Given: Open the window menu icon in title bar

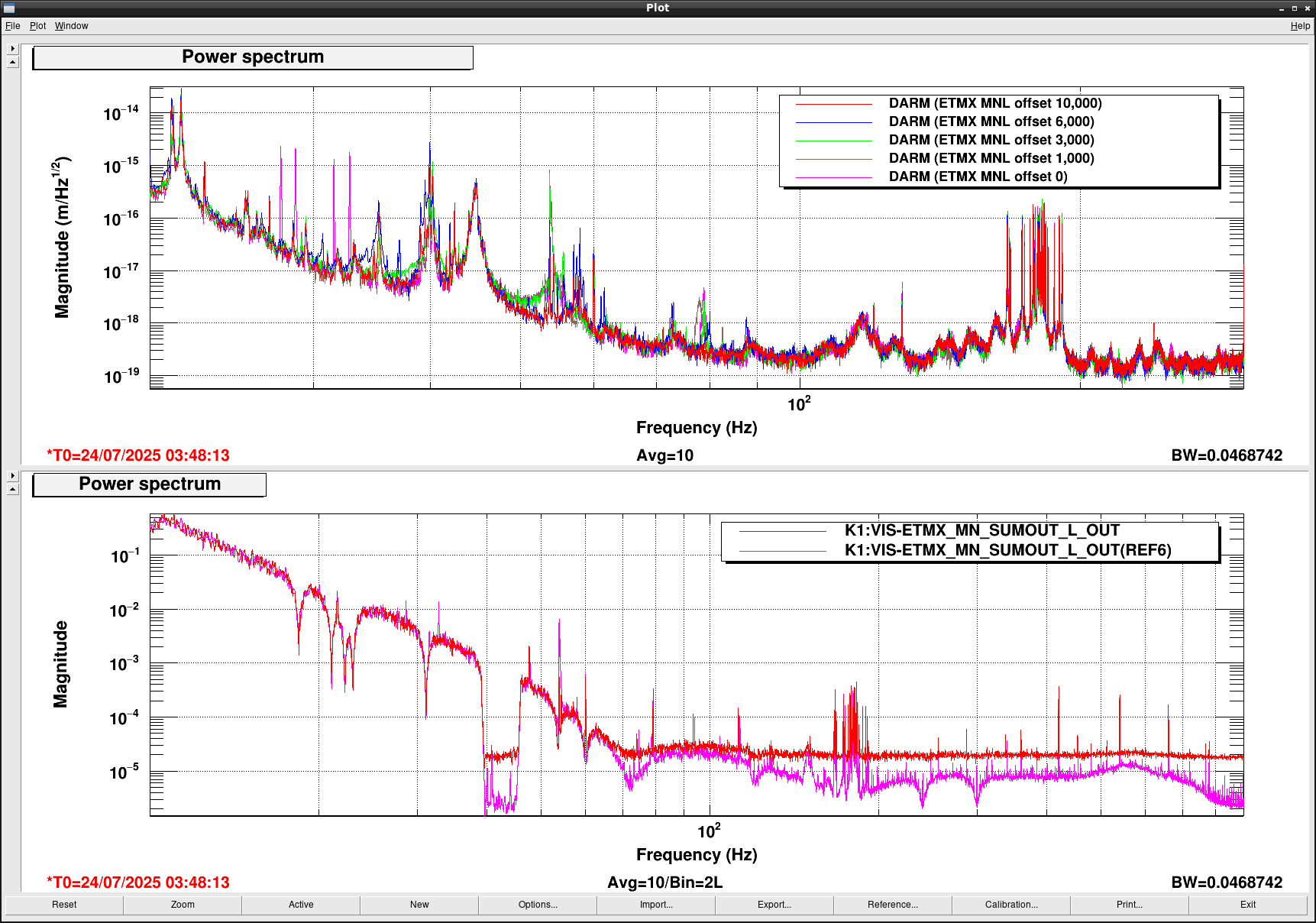Looking at the screenshot, I should coord(9,8).
